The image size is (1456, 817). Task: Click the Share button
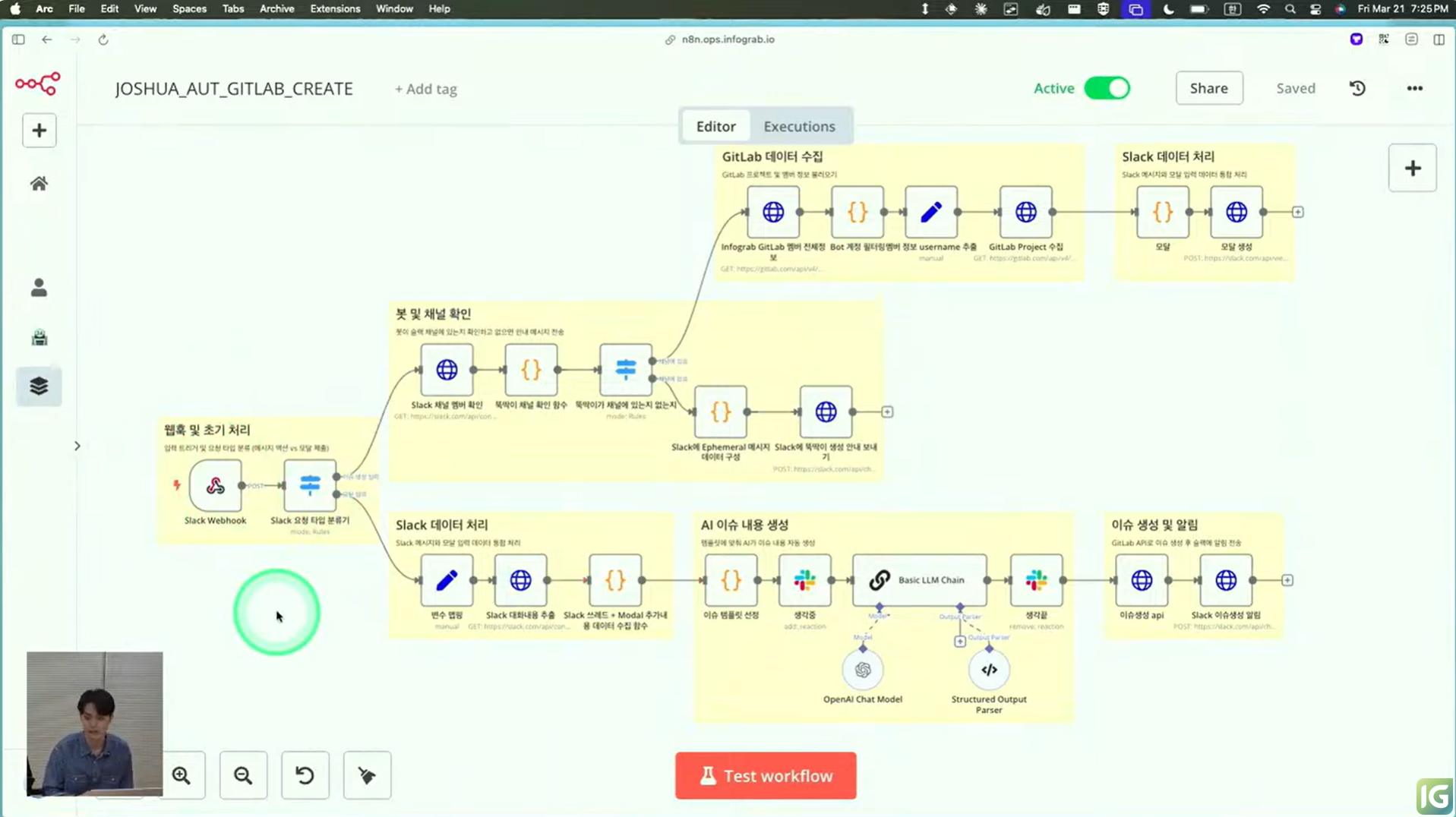click(x=1208, y=88)
